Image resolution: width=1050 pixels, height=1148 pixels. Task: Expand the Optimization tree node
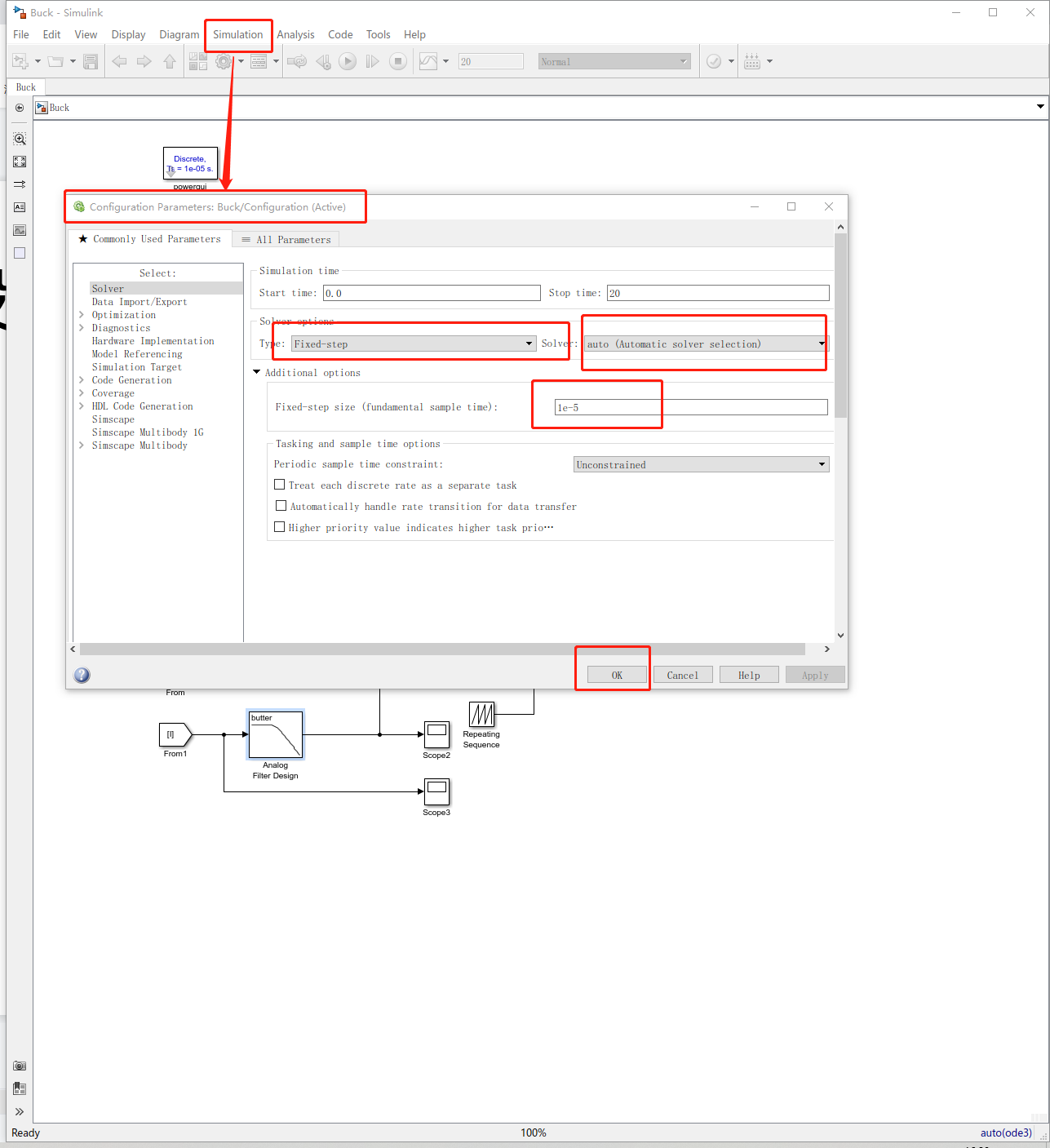[82, 315]
